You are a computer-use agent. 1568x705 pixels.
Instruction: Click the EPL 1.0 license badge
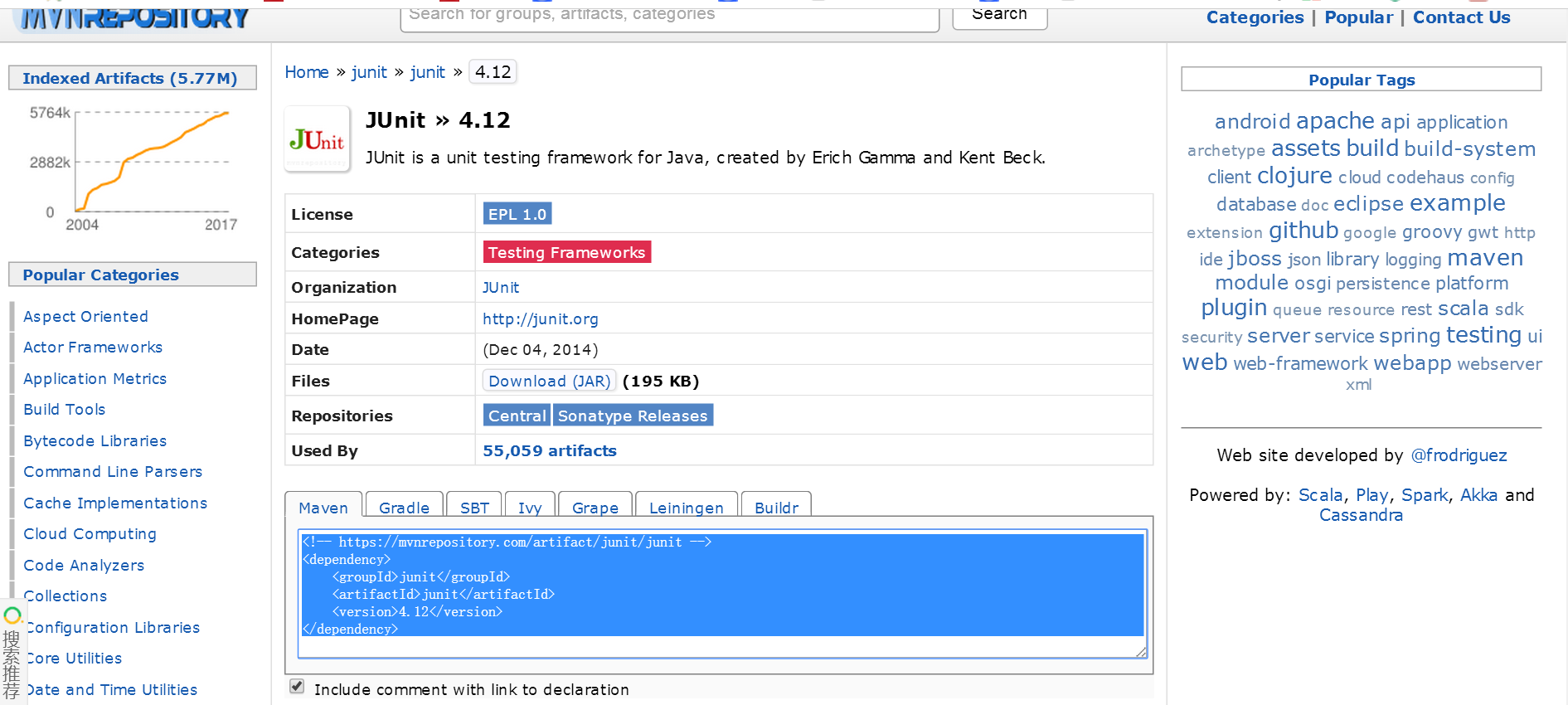pos(517,214)
